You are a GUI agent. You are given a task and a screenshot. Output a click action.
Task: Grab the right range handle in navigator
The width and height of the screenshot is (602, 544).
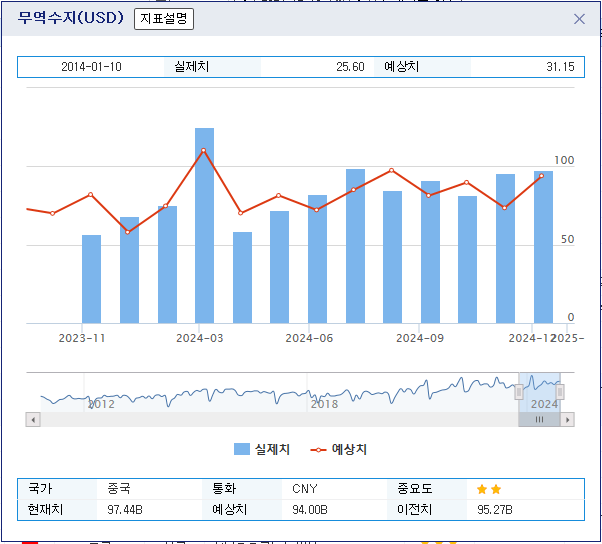(x=560, y=392)
